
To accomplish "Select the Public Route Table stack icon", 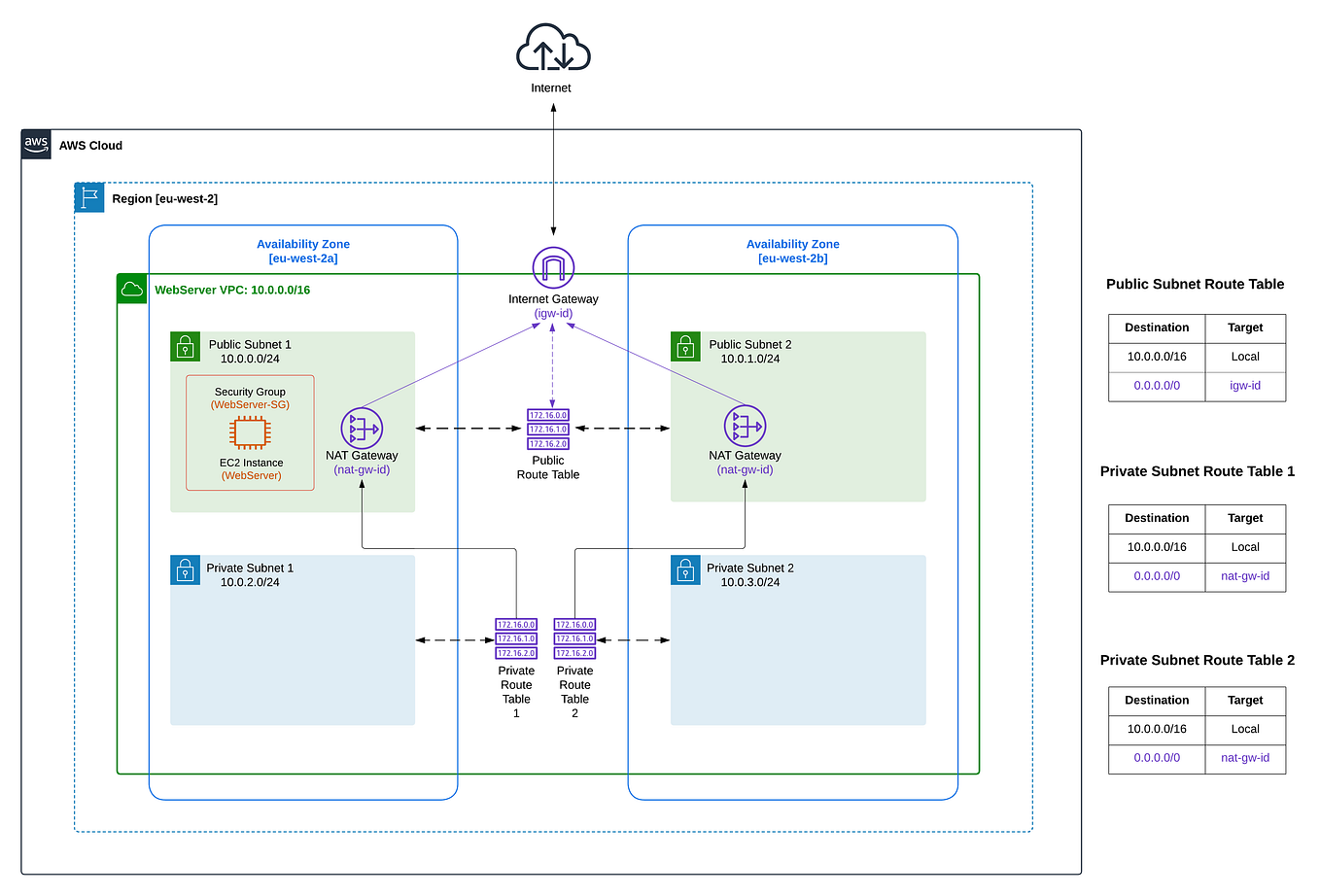I will [x=547, y=429].
